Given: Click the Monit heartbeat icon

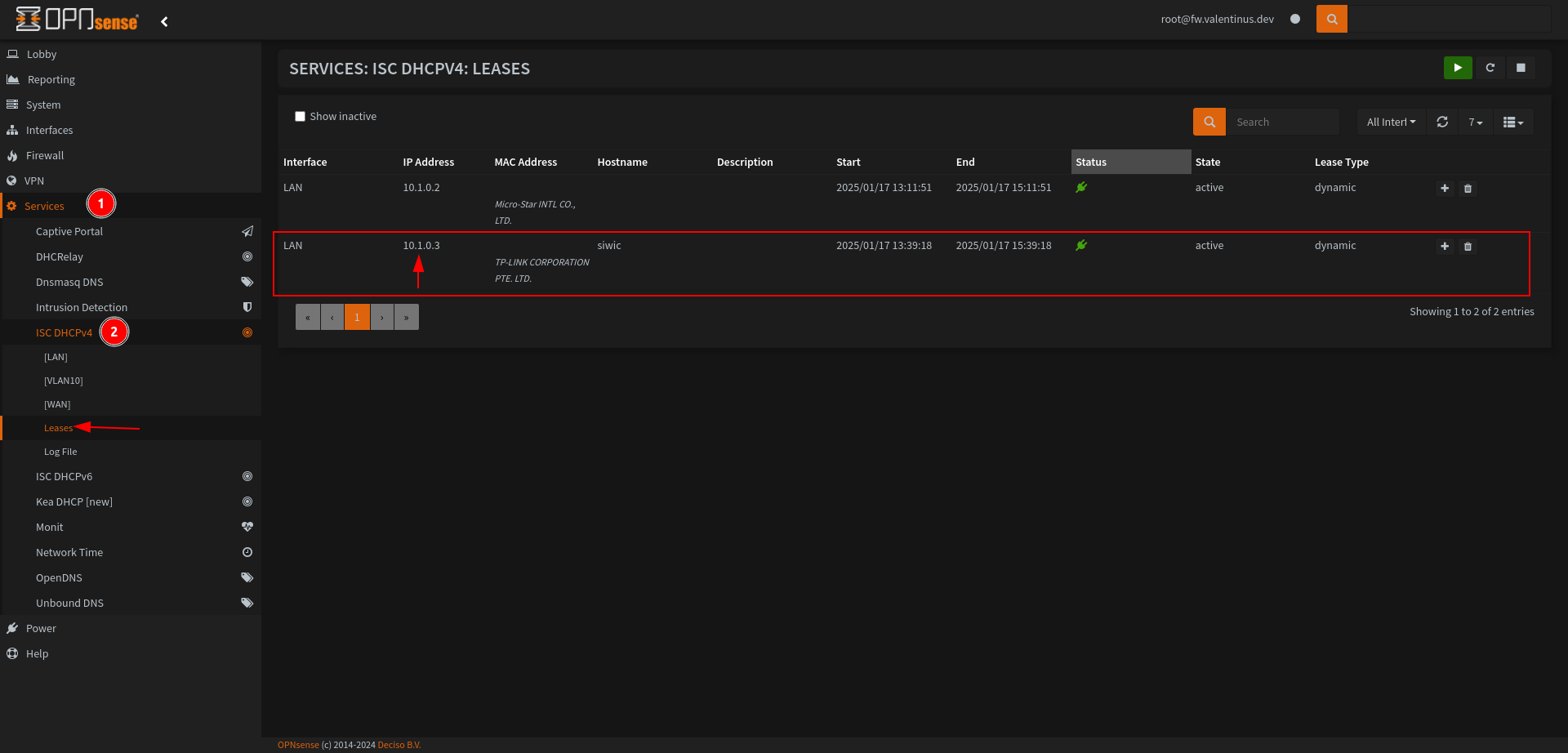Looking at the screenshot, I should (247, 527).
